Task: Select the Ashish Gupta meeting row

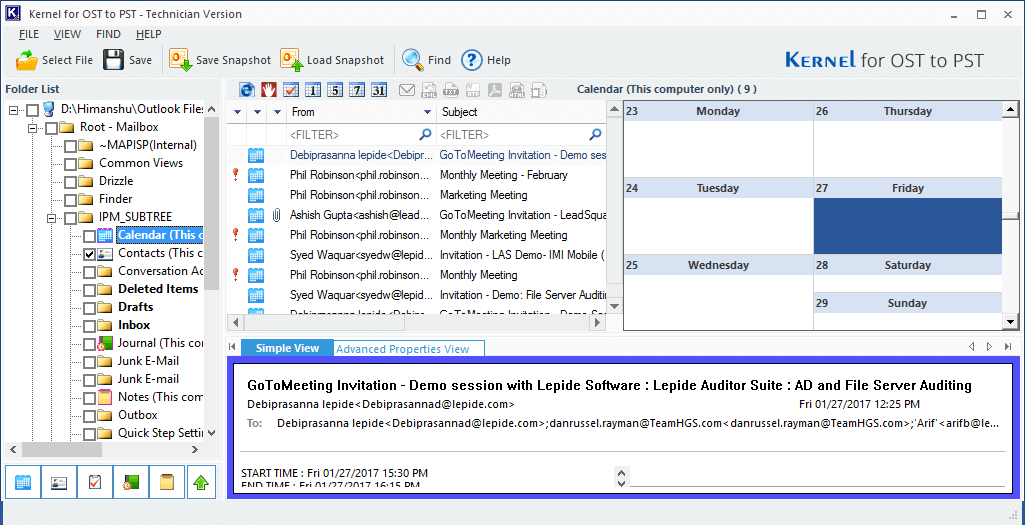Action: [416, 215]
